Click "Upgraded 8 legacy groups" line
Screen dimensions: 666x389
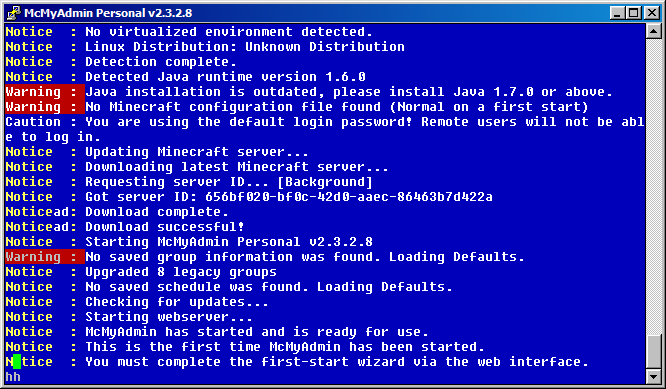(x=181, y=272)
